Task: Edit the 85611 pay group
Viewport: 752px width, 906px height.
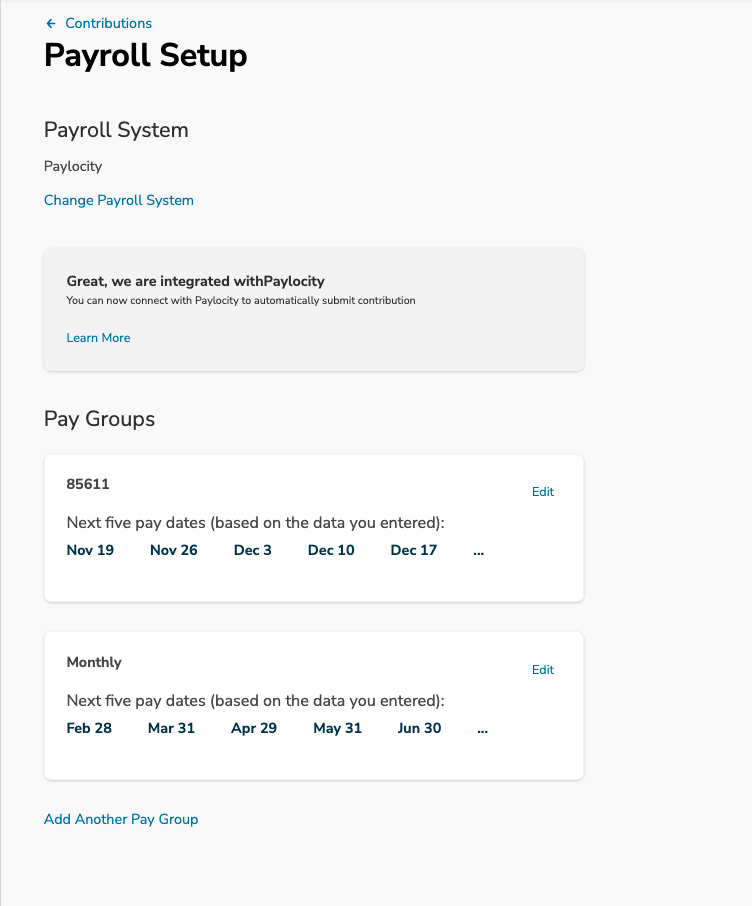Action: tap(543, 492)
